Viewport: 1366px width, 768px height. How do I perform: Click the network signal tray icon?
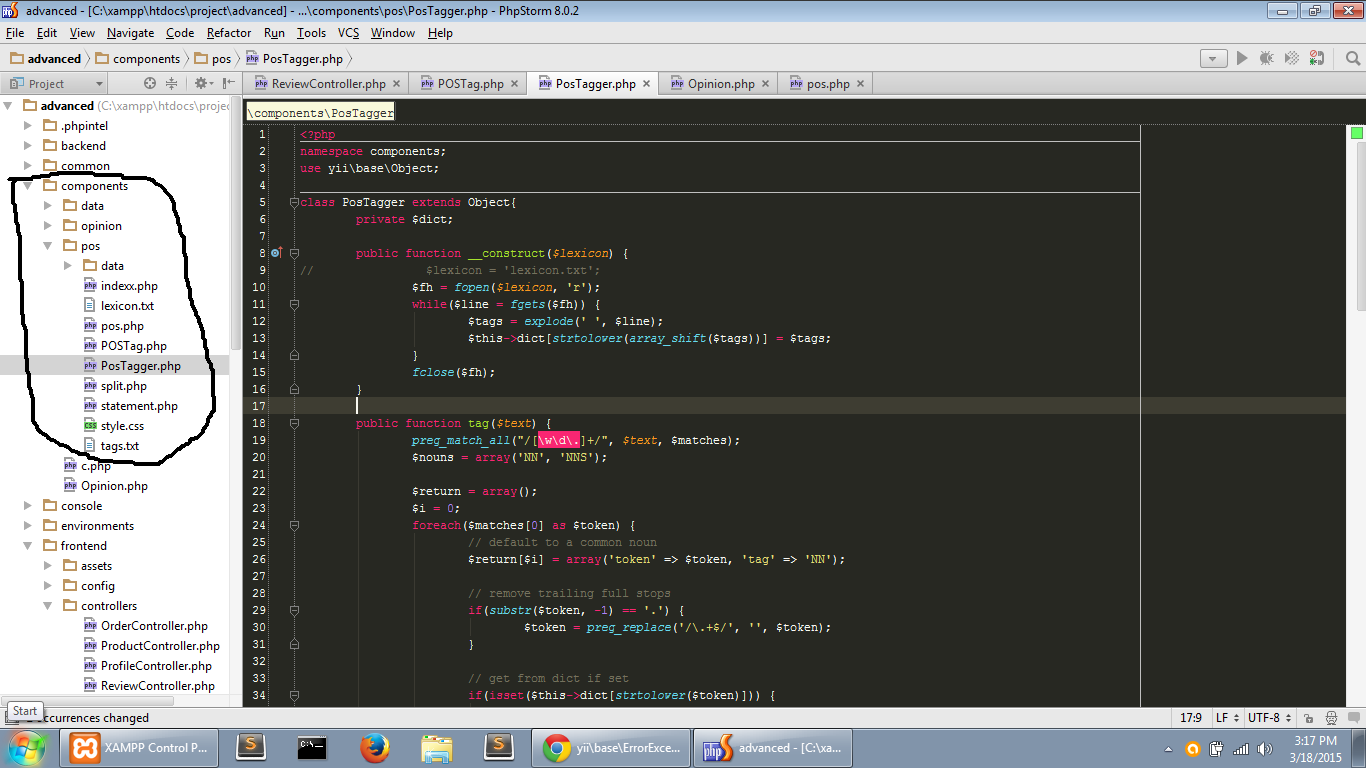coord(1240,748)
